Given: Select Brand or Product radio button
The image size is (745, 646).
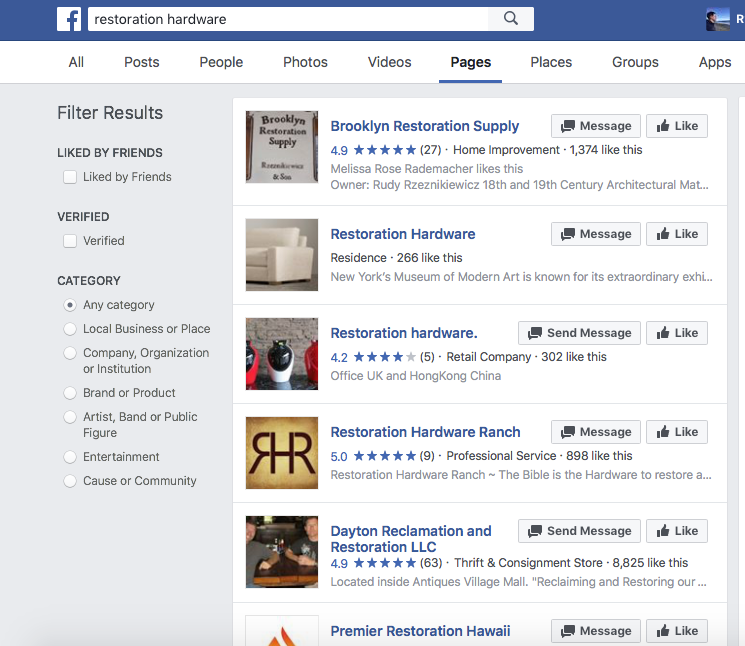Looking at the screenshot, I should tap(70, 393).
